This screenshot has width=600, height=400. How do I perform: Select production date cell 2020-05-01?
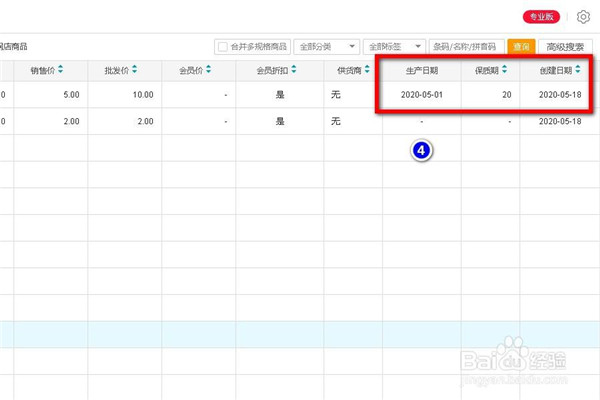(x=421, y=95)
